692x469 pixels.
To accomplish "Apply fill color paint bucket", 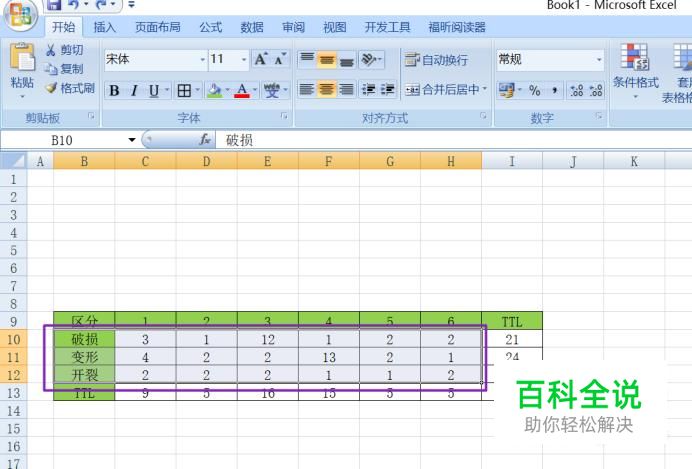I will [214, 91].
